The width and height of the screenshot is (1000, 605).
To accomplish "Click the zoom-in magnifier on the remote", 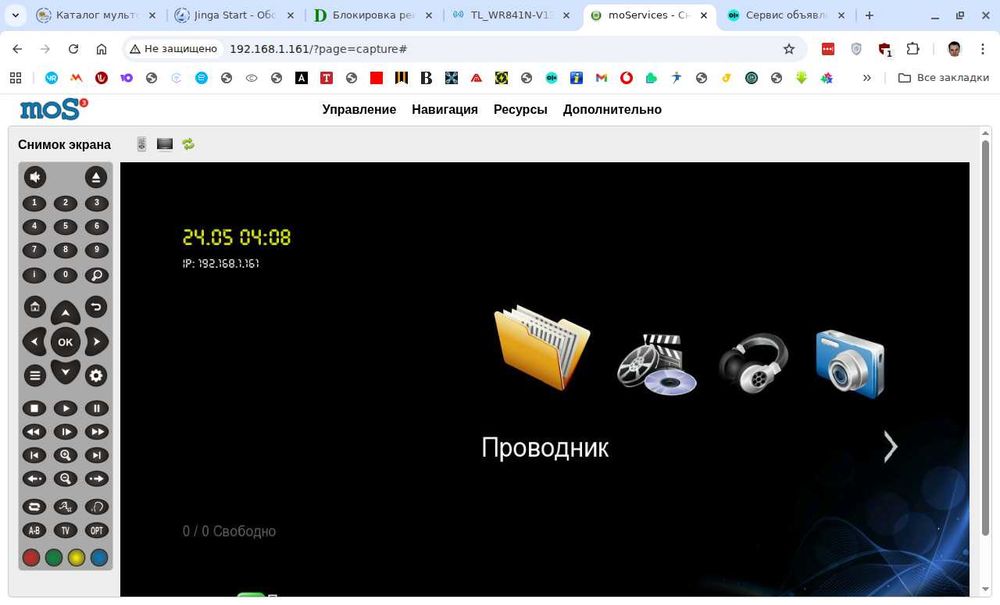I will point(65,455).
